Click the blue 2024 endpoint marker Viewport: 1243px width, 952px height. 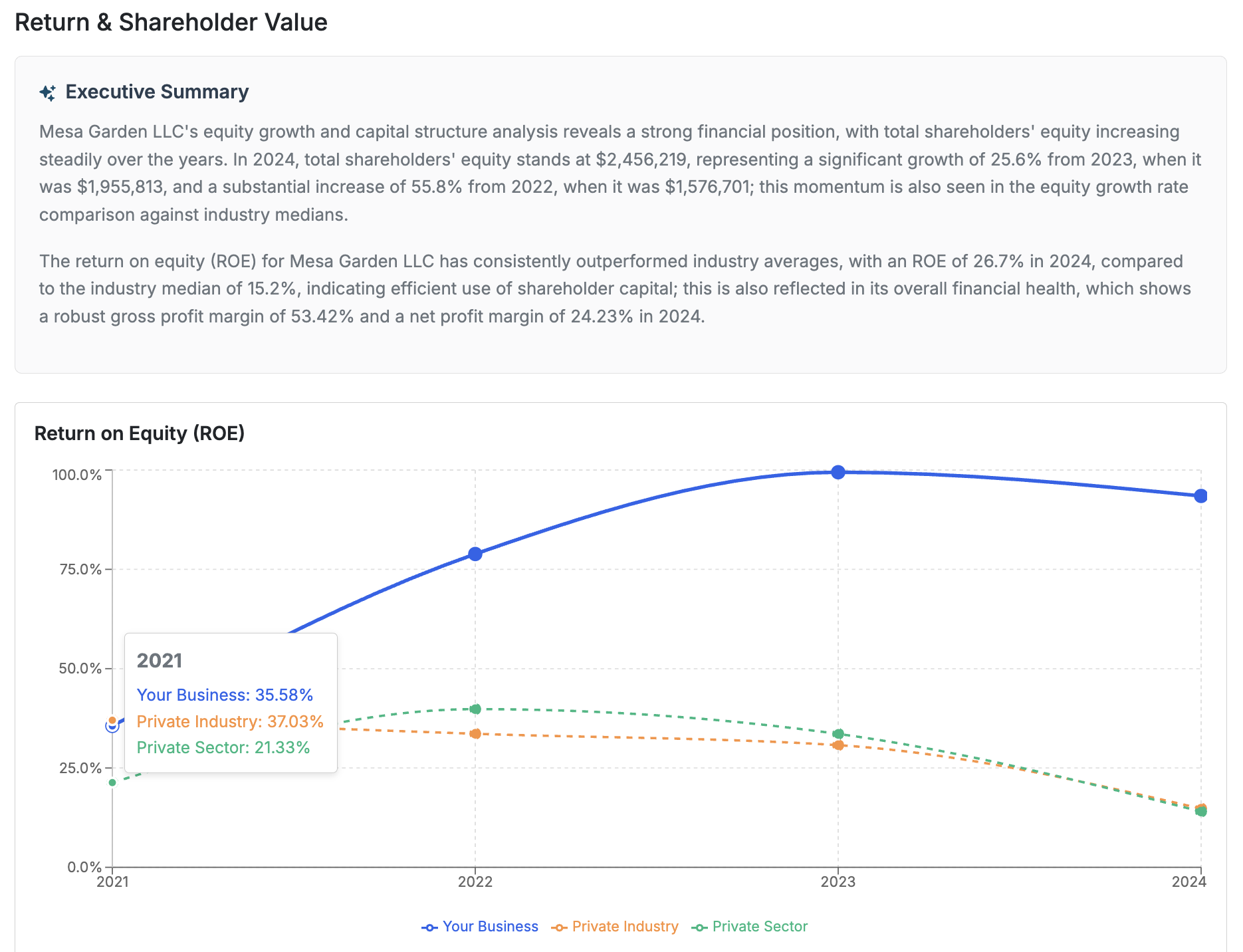1200,495
